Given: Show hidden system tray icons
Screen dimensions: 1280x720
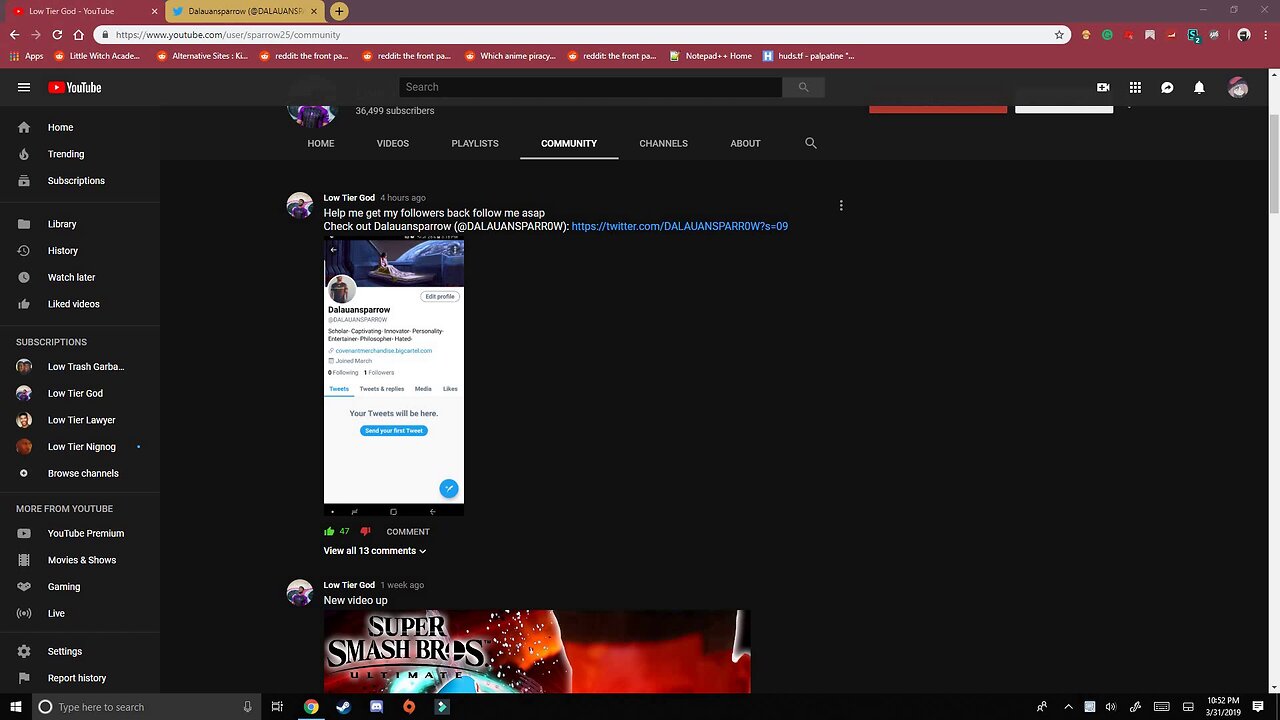Looking at the screenshot, I should click(1067, 707).
